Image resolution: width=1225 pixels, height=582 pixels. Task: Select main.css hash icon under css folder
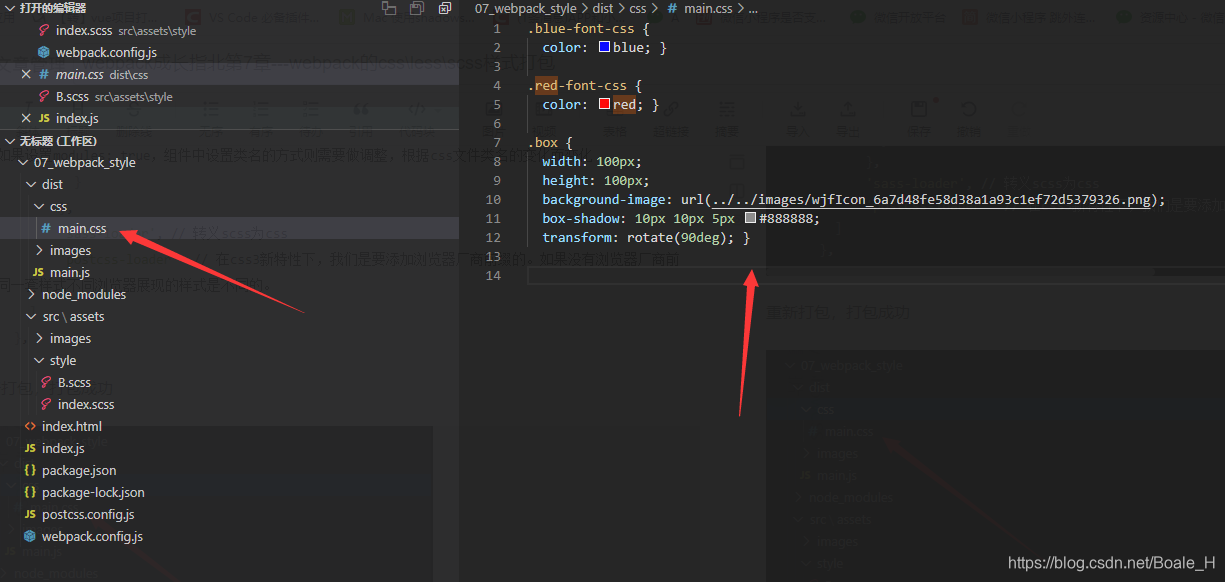click(x=46, y=228)
